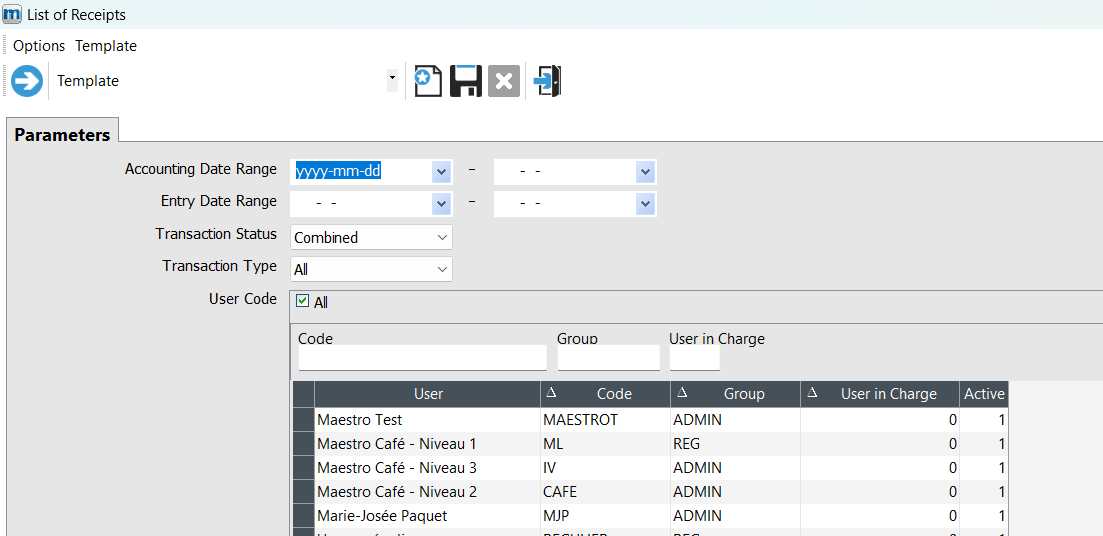Open the Template dropdown in toolbar

point(392,78)
